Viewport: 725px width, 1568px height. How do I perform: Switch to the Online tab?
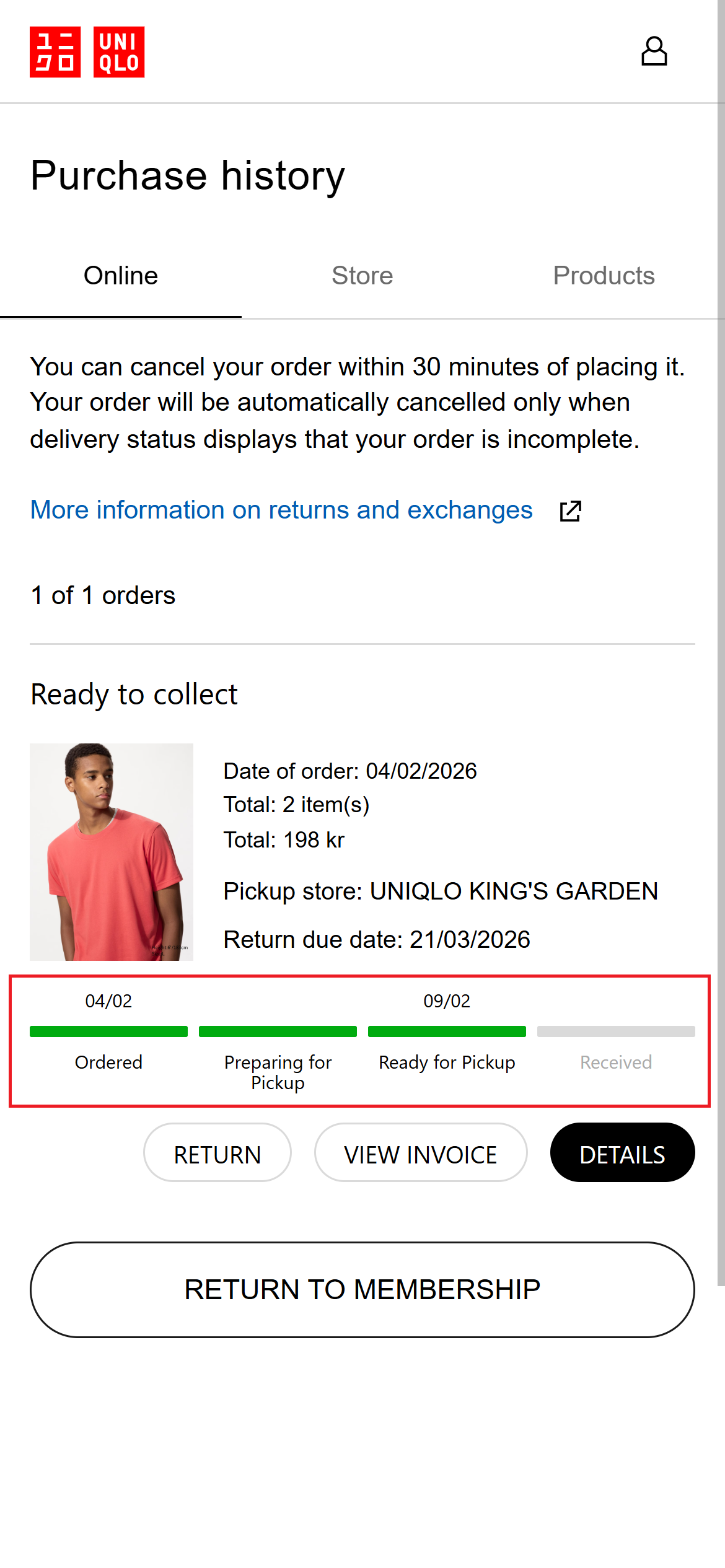pos(121,276)
